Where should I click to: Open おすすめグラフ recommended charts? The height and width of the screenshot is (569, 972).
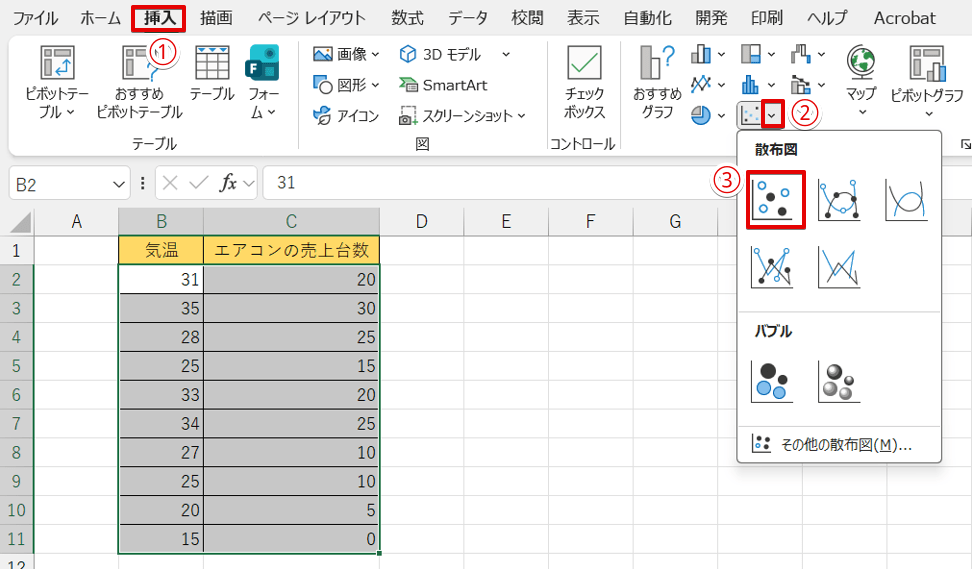coord(657,81)
